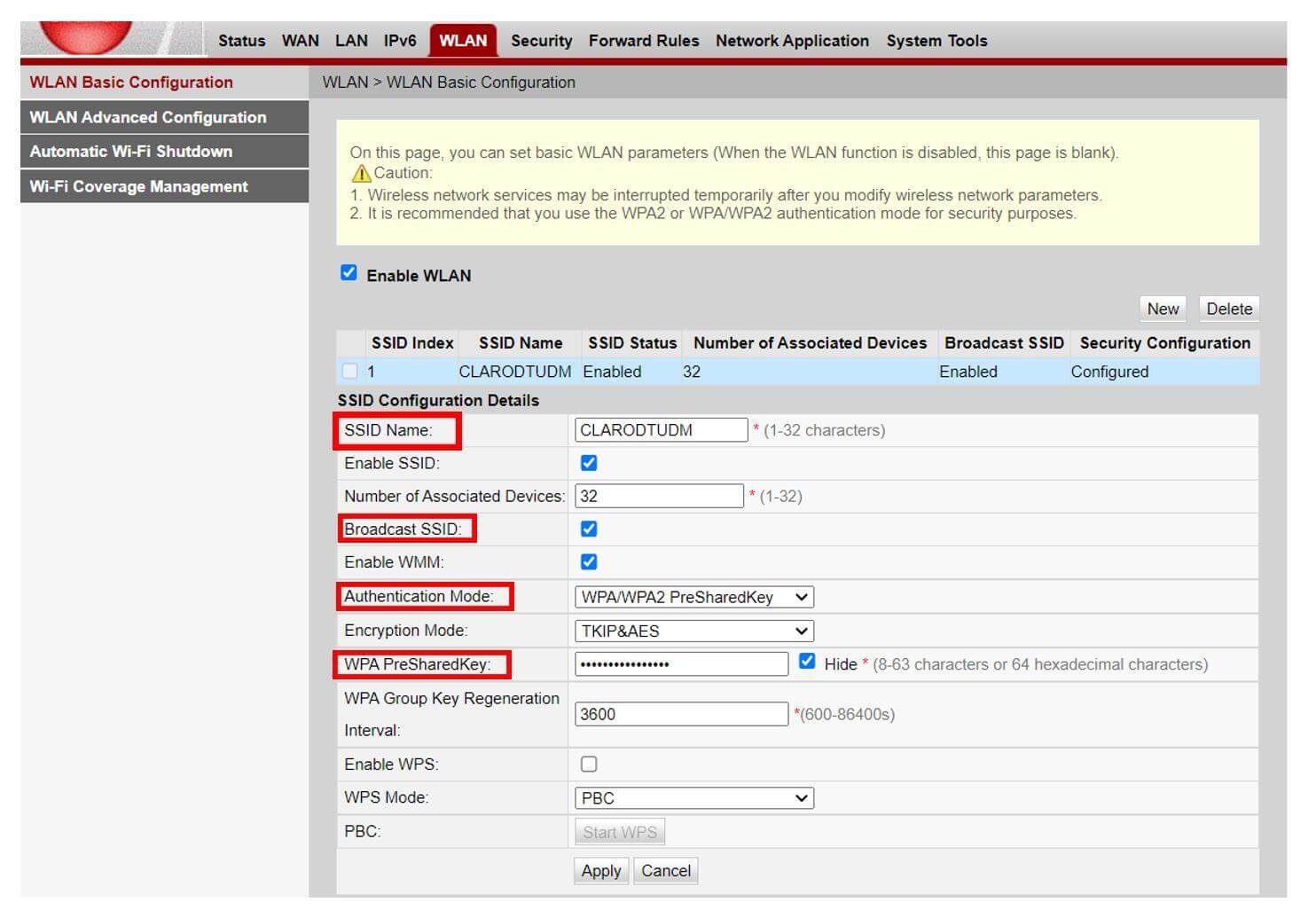Disable the Enable WMM checkbox
Image resolution: width=1316 pixels, height=910 pixels.
[x=589, y=561]
